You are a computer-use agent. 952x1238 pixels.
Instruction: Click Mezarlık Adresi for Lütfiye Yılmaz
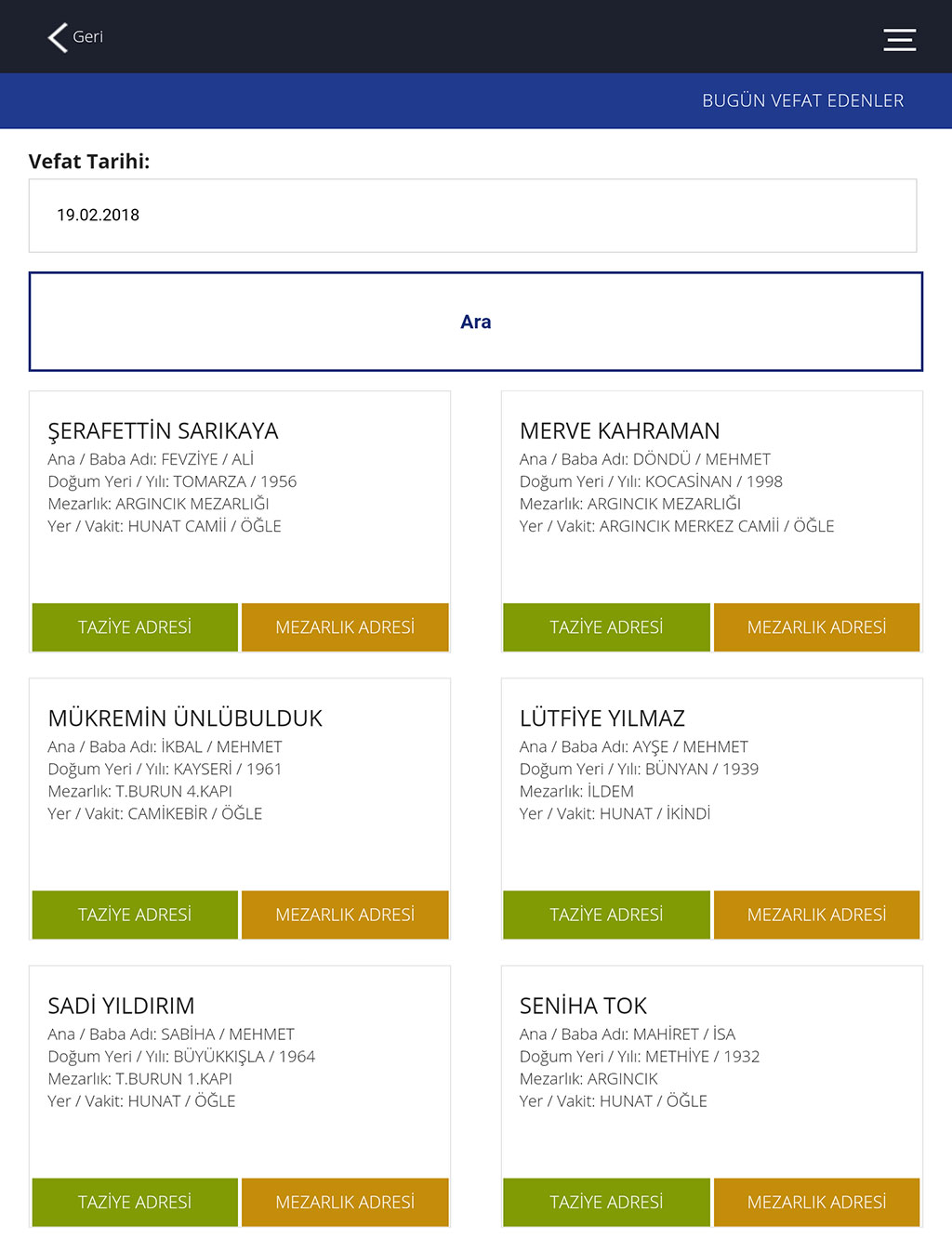[x=816, y=915]
